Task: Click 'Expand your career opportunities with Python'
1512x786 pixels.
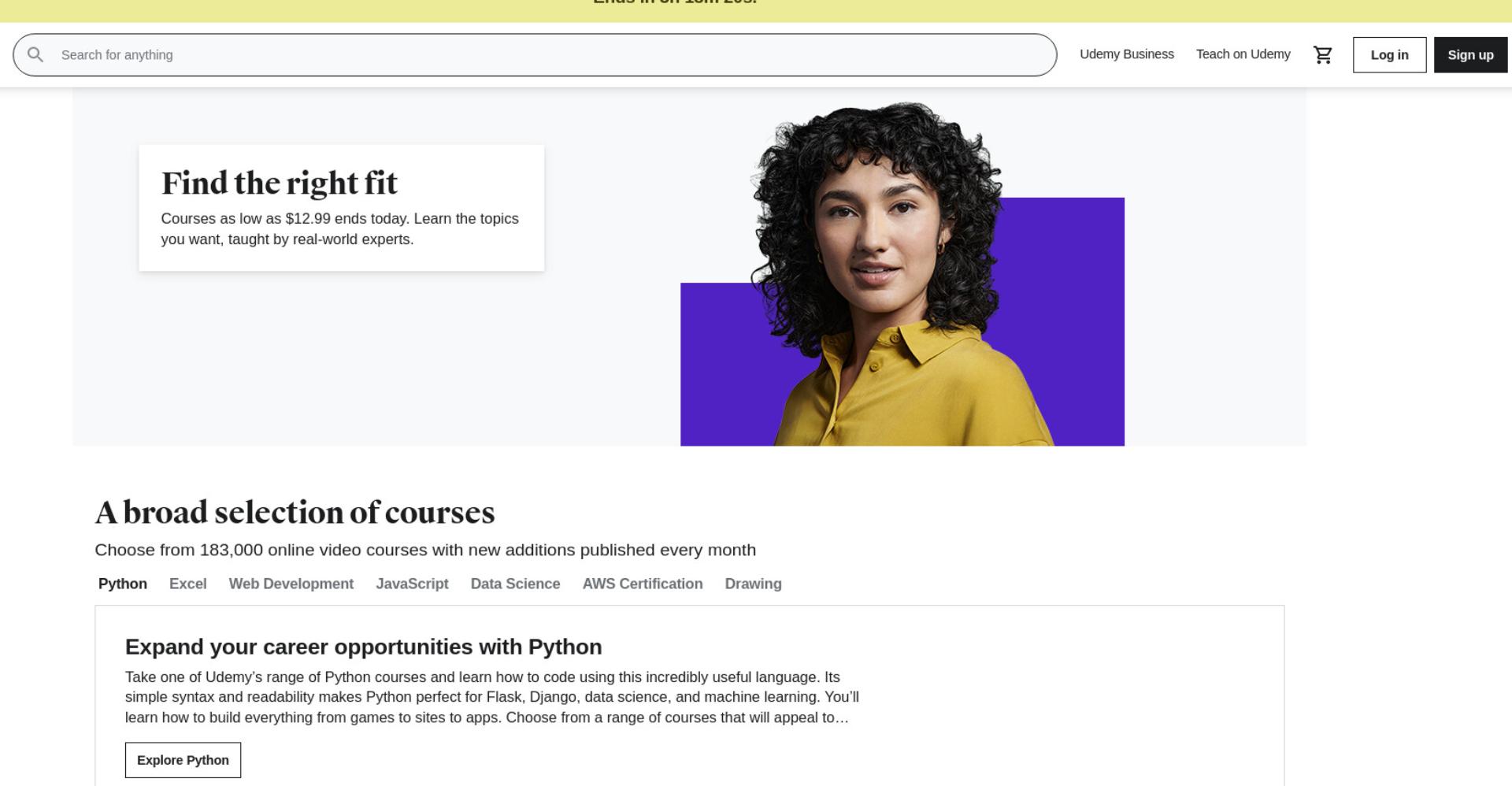Action: point(363,647)
